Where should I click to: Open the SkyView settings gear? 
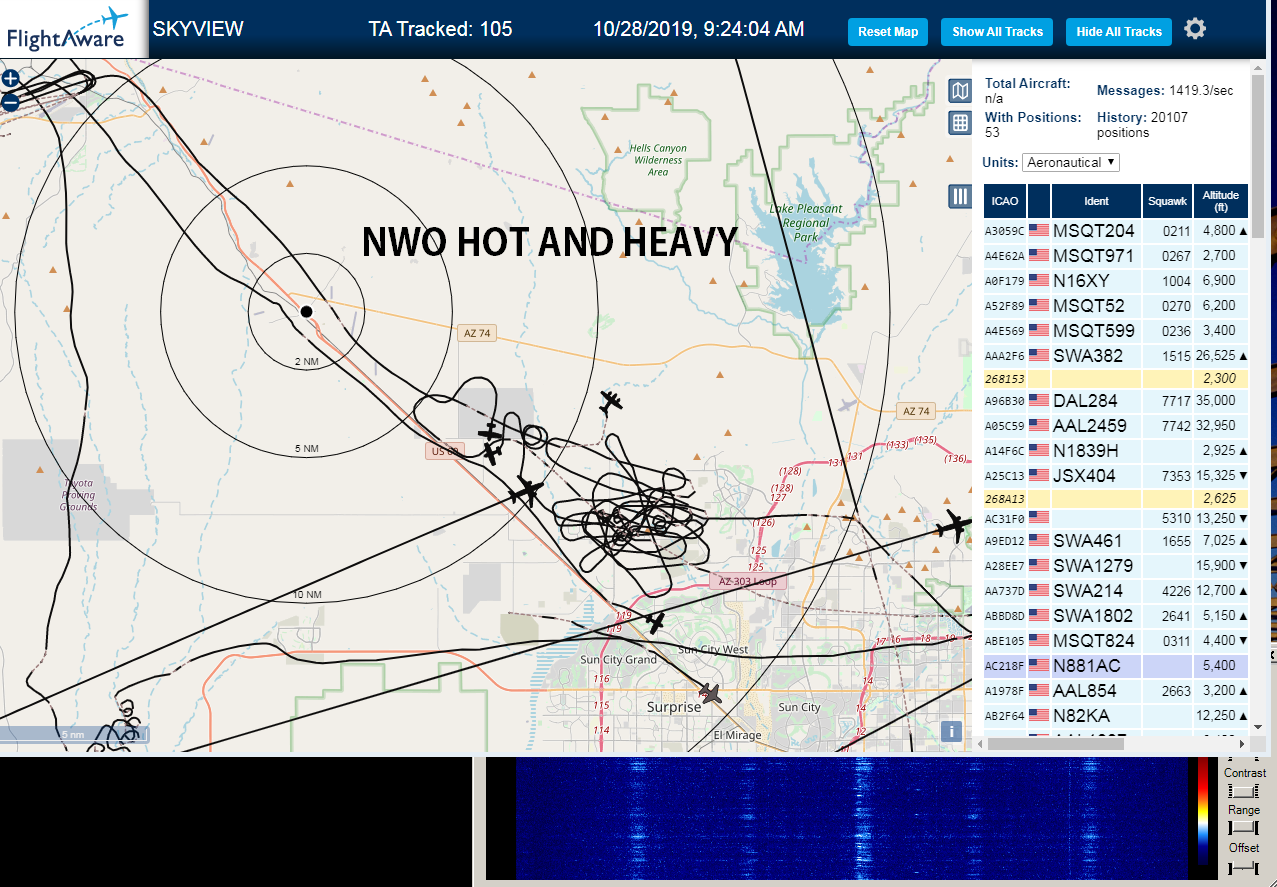tap(1195, 29)
